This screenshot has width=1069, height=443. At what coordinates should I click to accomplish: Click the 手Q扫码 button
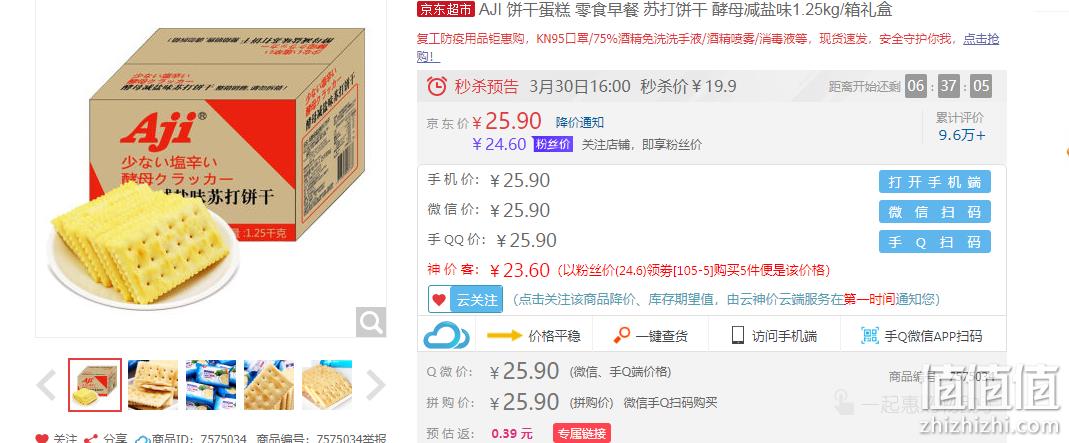click(934, 242)
